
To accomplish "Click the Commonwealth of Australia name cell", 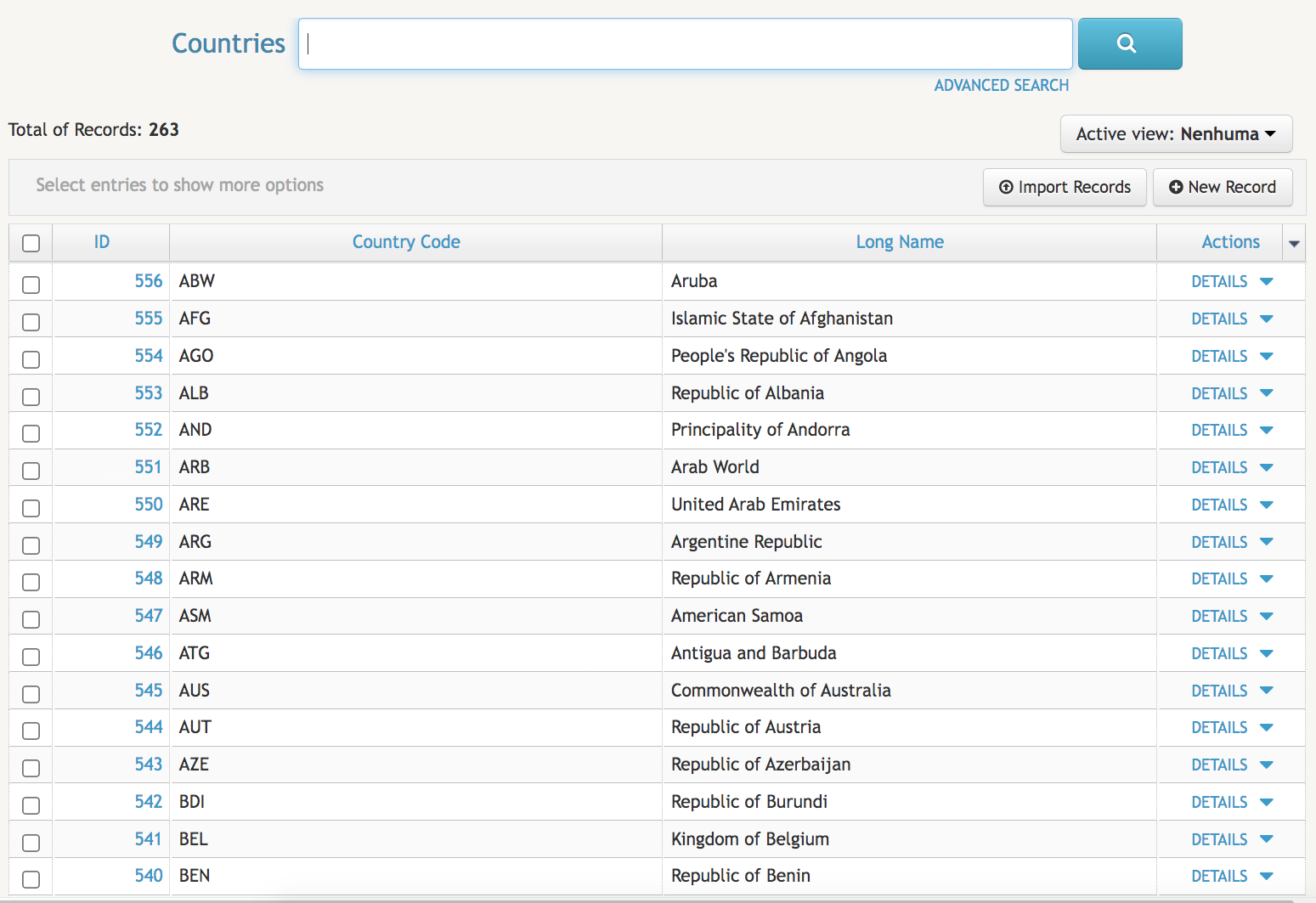I will tap(781, 691).
